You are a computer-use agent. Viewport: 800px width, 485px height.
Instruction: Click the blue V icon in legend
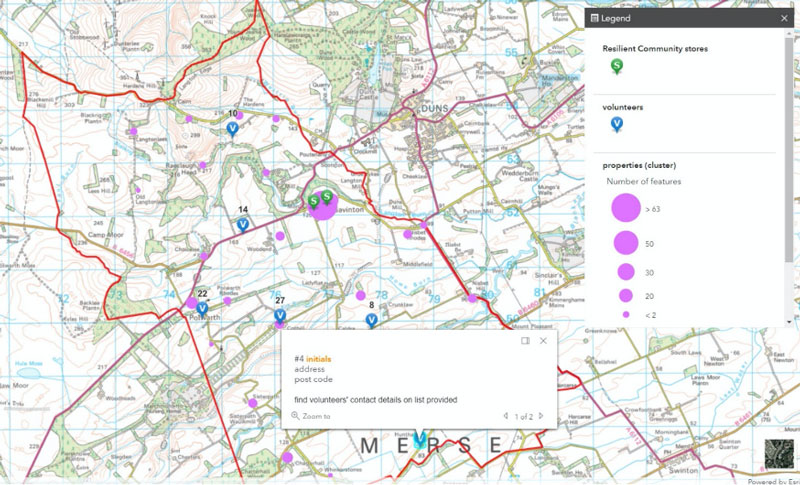(x=617, y=124)
